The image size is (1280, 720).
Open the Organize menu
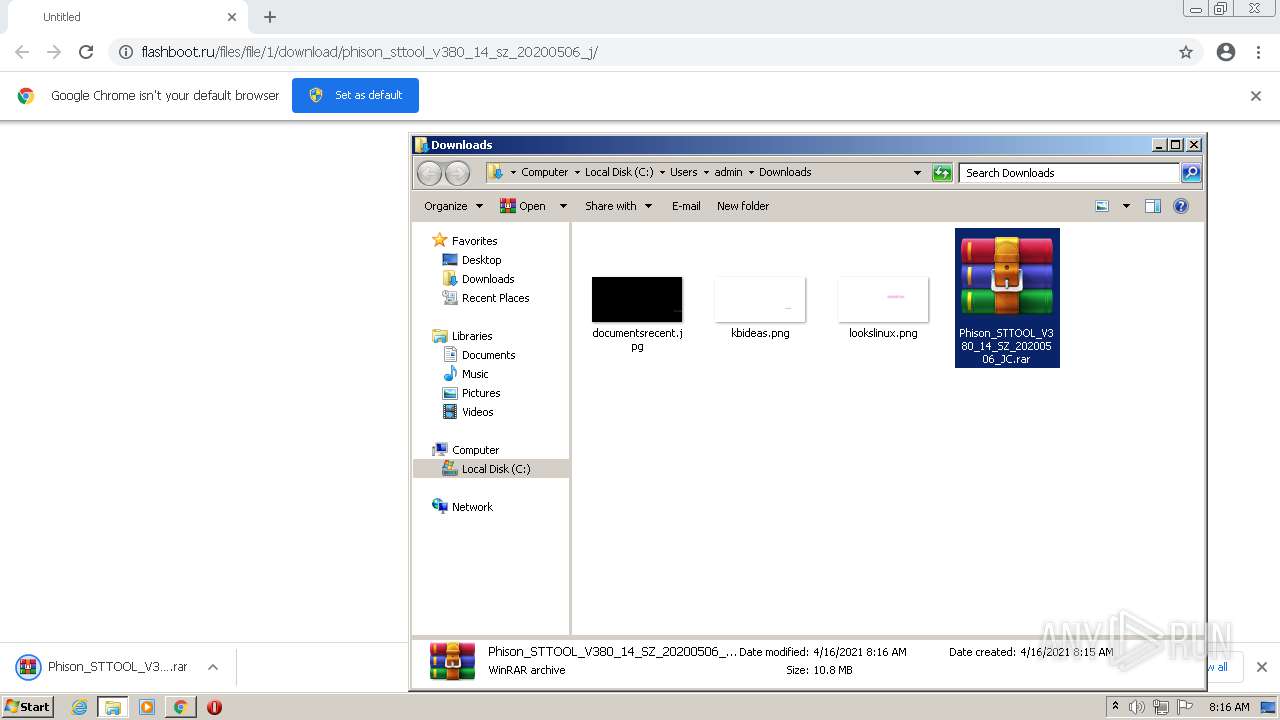click(453, 206)
